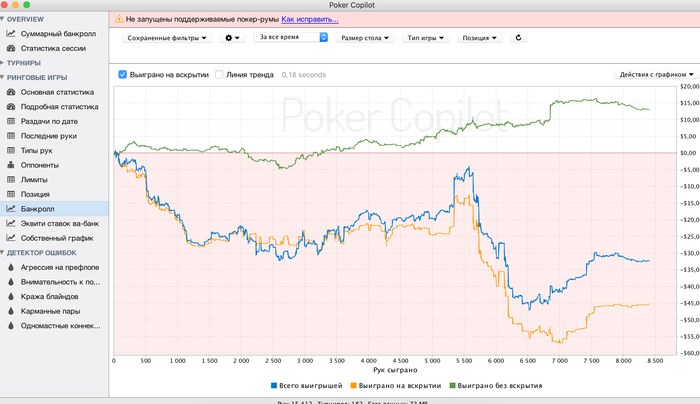
Task: Open the За все время period selector
Action: [291, 37]
